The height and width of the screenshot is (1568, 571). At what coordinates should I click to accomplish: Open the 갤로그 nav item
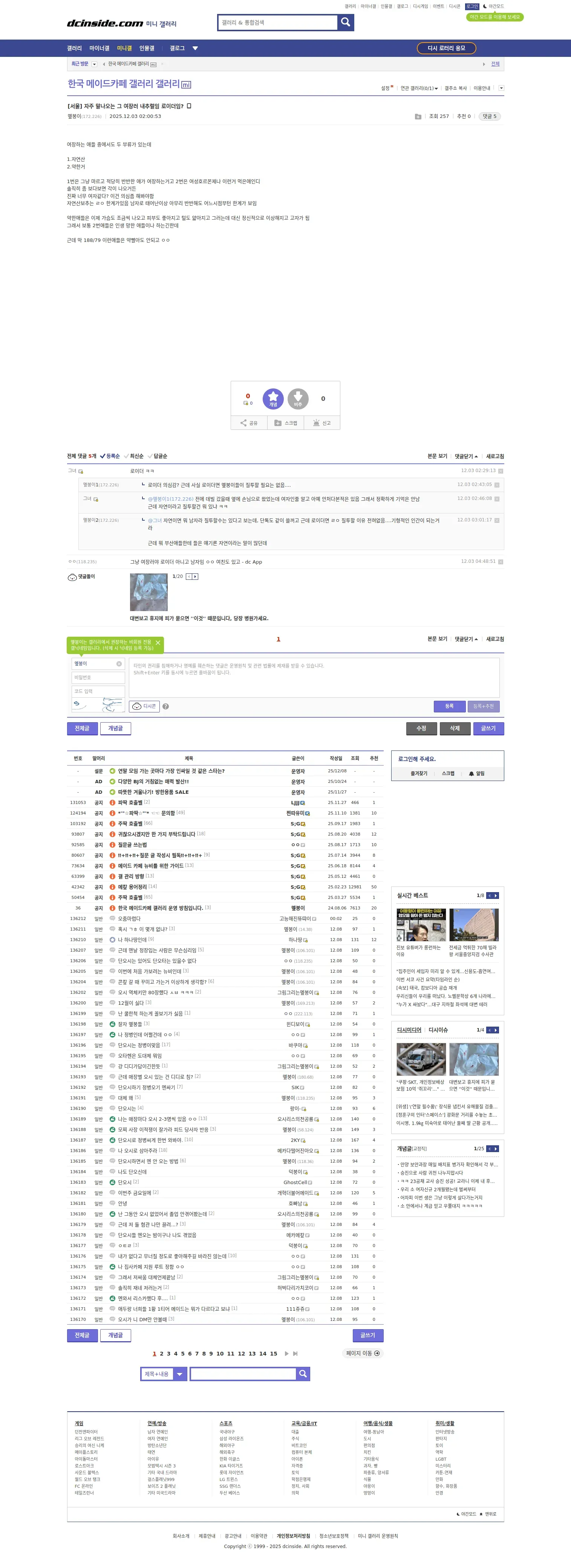(177, 48)
